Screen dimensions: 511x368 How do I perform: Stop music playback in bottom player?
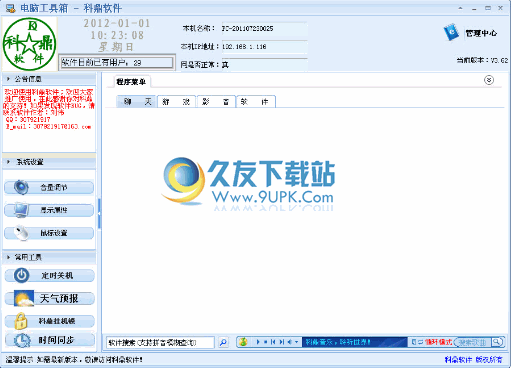tap(265, 342)
